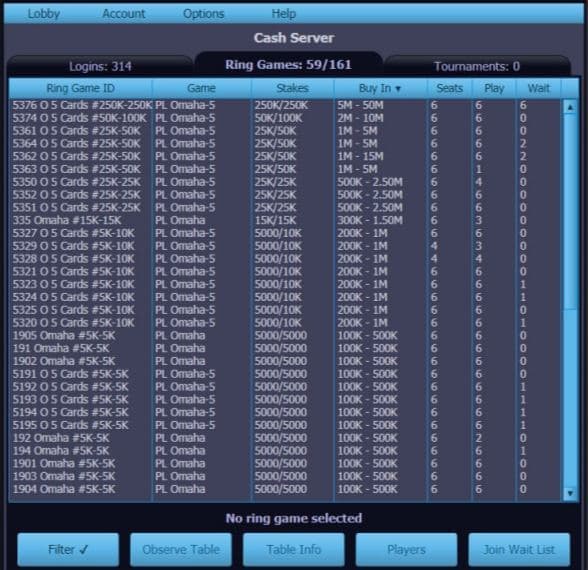Toggle the Filter button checkmark
This screenshot has width=588, height=570.
coord(68,550)
